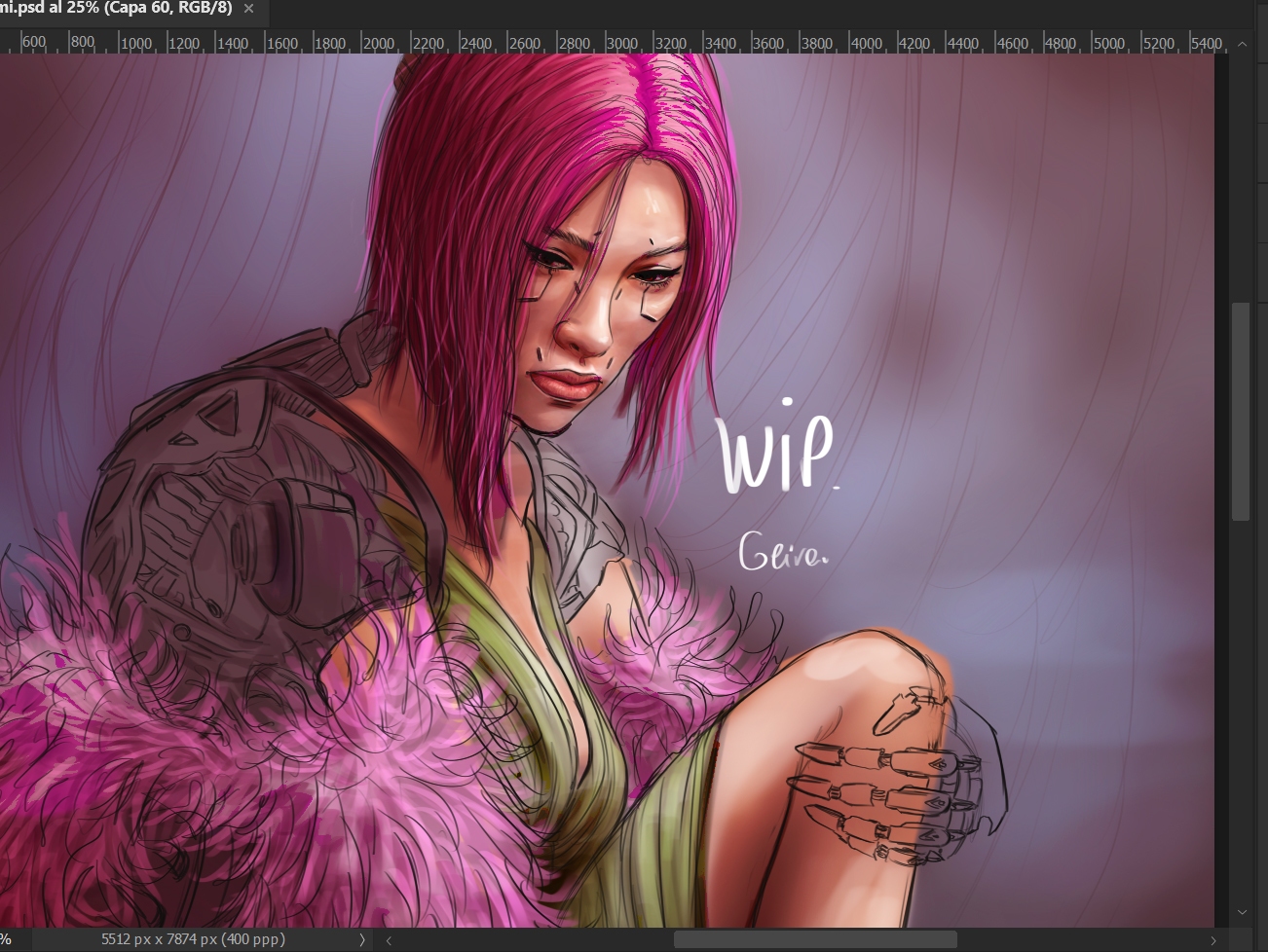Click the vertical scrollbar down arrow

click(1241, 912)
